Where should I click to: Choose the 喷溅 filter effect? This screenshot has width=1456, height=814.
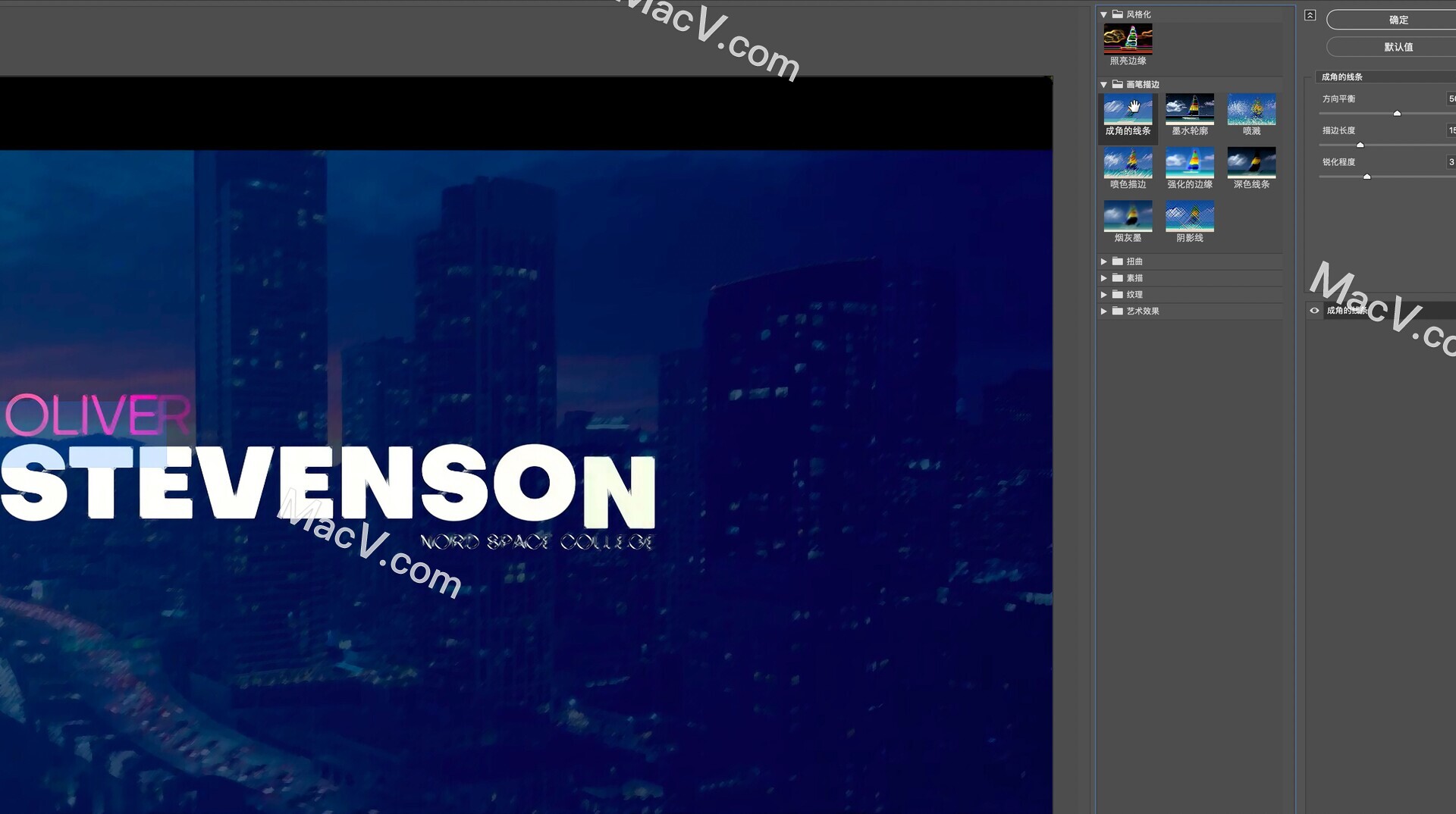click(x=1251, y=111)
